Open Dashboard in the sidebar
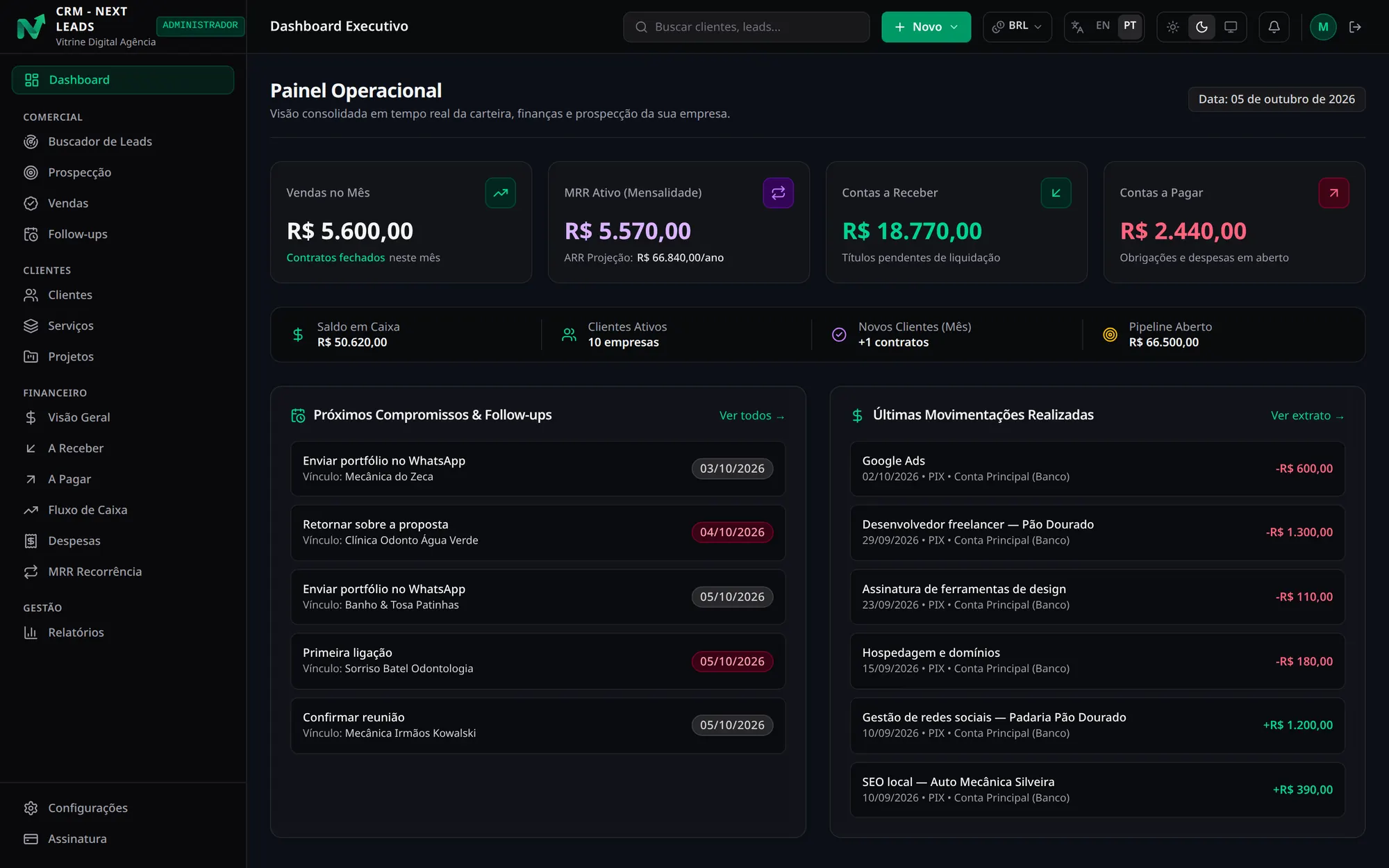1389x868 pixels. point(123,80)
